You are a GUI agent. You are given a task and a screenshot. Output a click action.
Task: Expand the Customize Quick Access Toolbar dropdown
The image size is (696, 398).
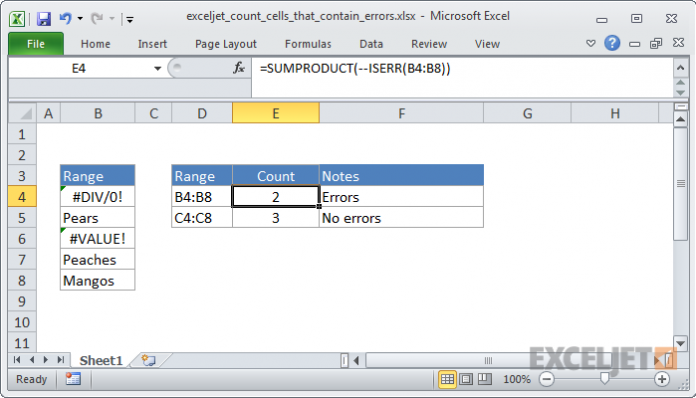(x=130, y=19)
